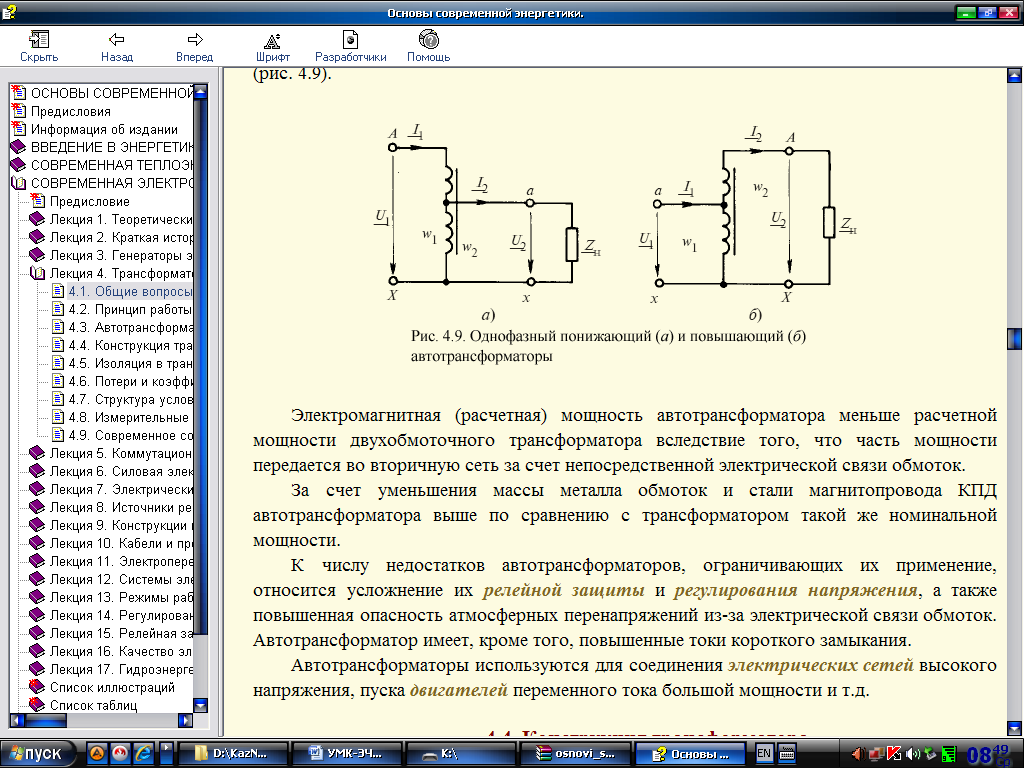Click tree panel scroll down arrow
This screenshot has width=1024, height=768.
[200, 705]
